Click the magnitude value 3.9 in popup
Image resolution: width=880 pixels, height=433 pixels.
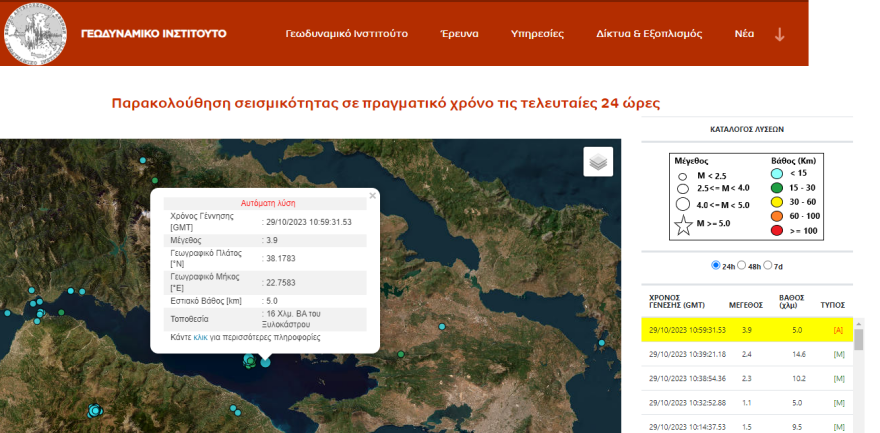pyautogui.click(x=271, y=241)
